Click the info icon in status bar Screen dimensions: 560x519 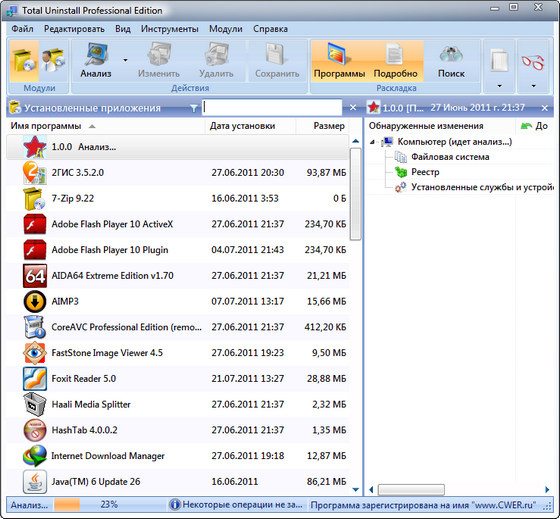tap(175, 505)
